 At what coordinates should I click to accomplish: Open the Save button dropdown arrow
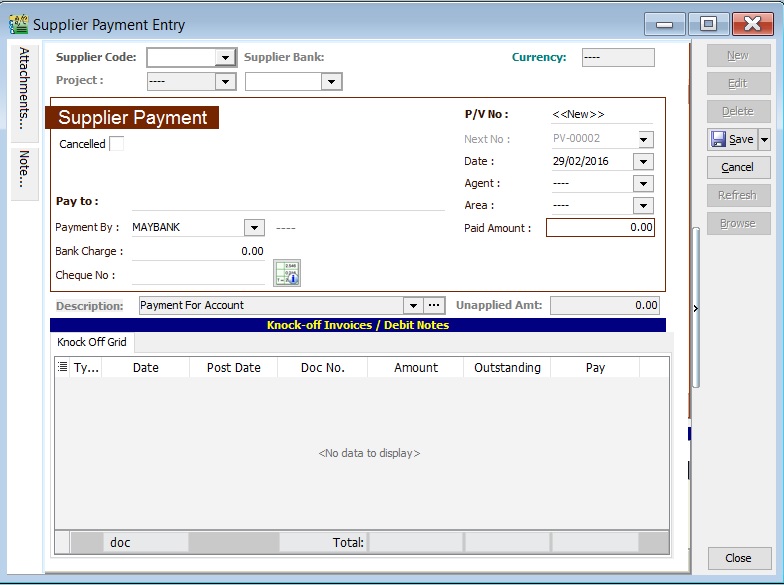pos(765,139)
